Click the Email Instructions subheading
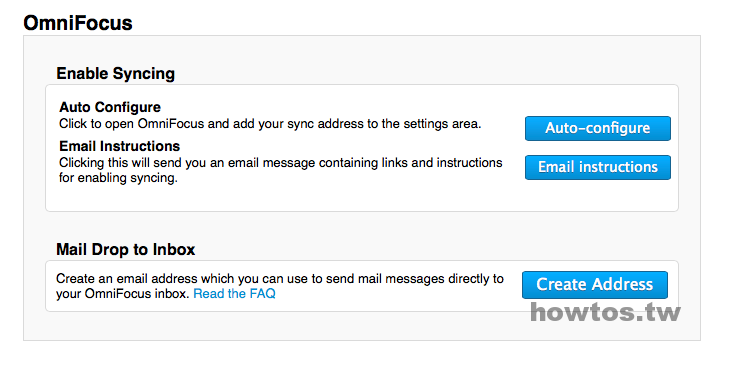Image resolution: width=732 pixels, height=371 pixels. point(120,146)
